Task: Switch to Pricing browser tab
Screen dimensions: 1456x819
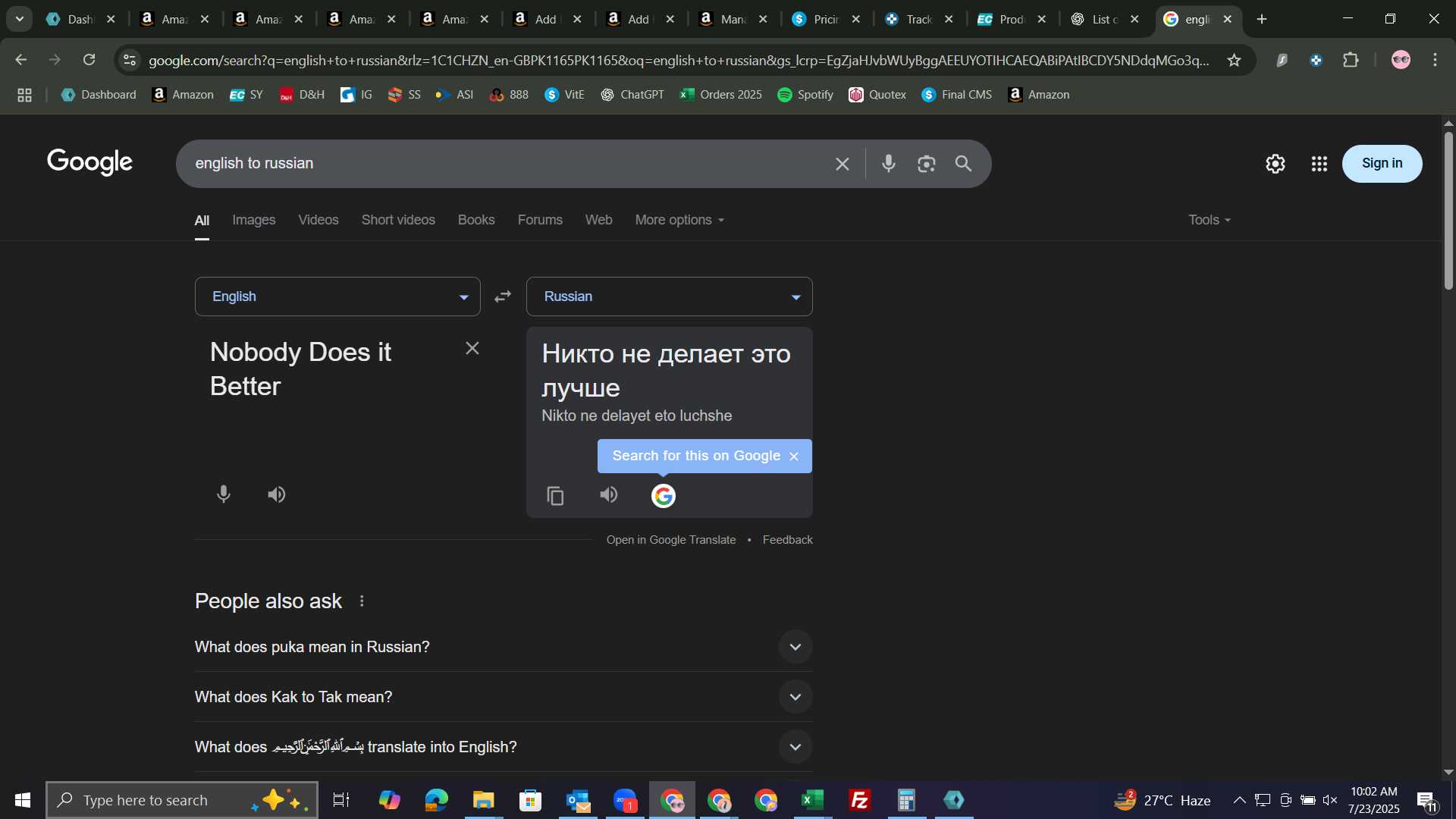Action: 827,19
